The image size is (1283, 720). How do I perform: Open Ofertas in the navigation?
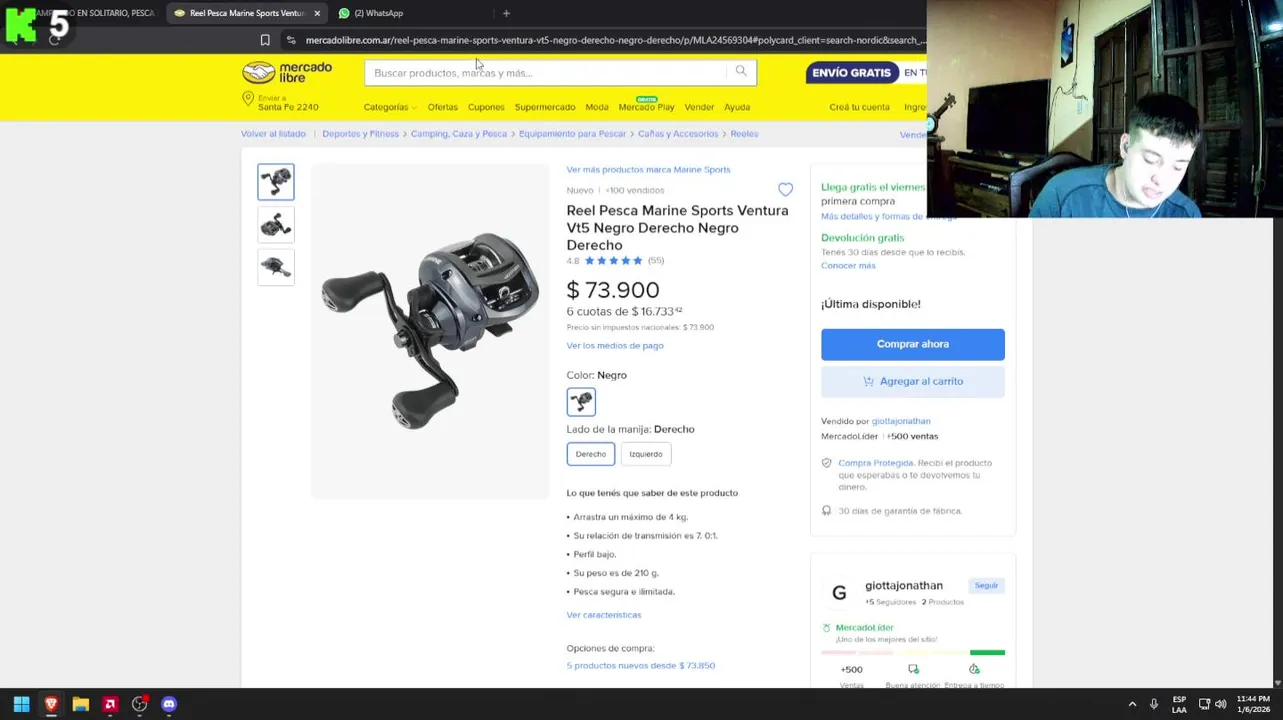tap(442, 107)
